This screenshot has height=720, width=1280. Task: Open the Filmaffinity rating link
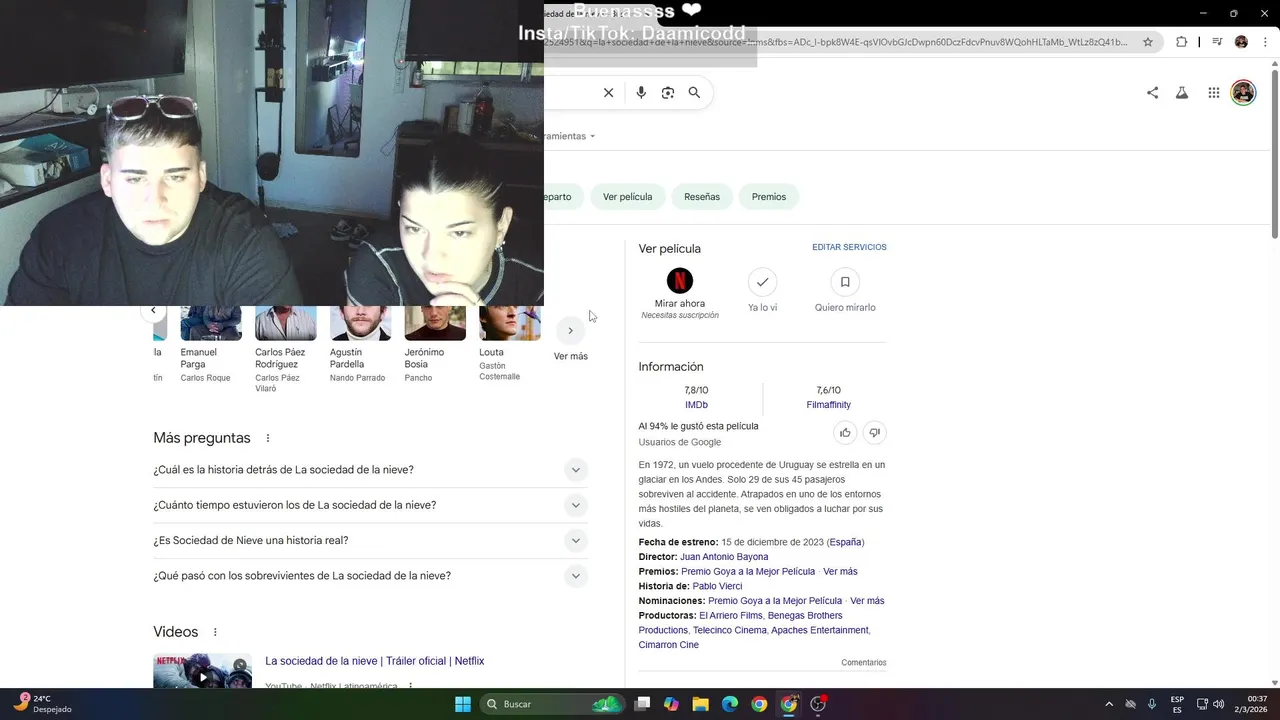(x=828, y=405)
